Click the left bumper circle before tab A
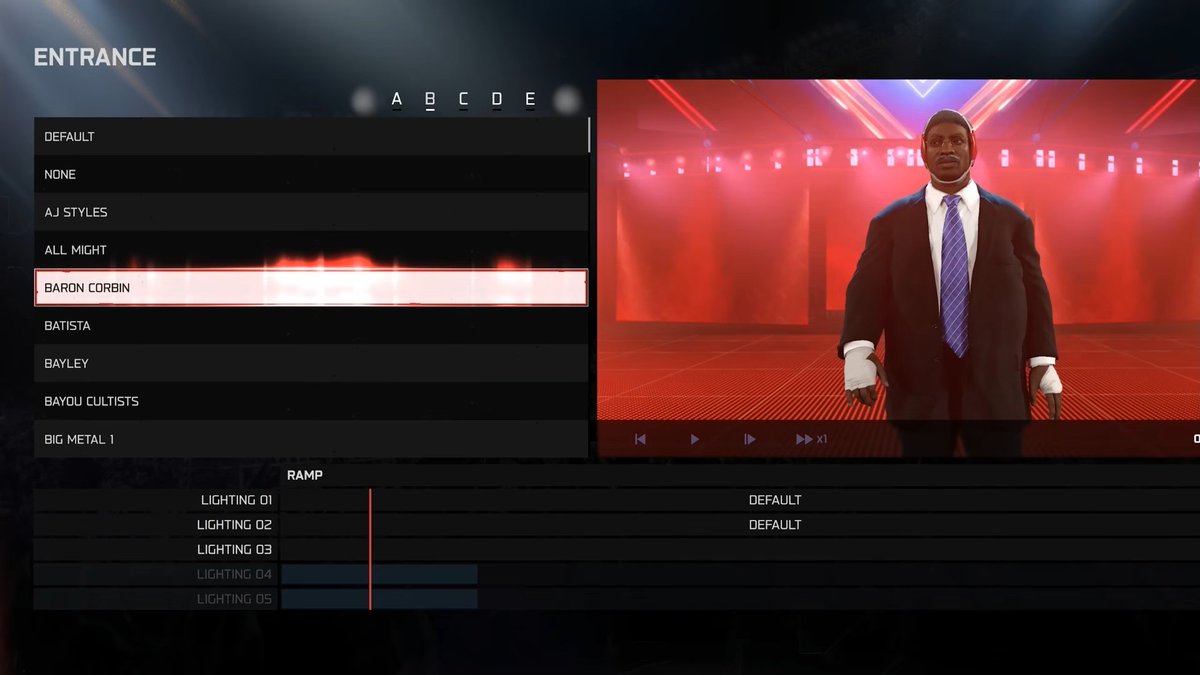 (x=365, y=99)
